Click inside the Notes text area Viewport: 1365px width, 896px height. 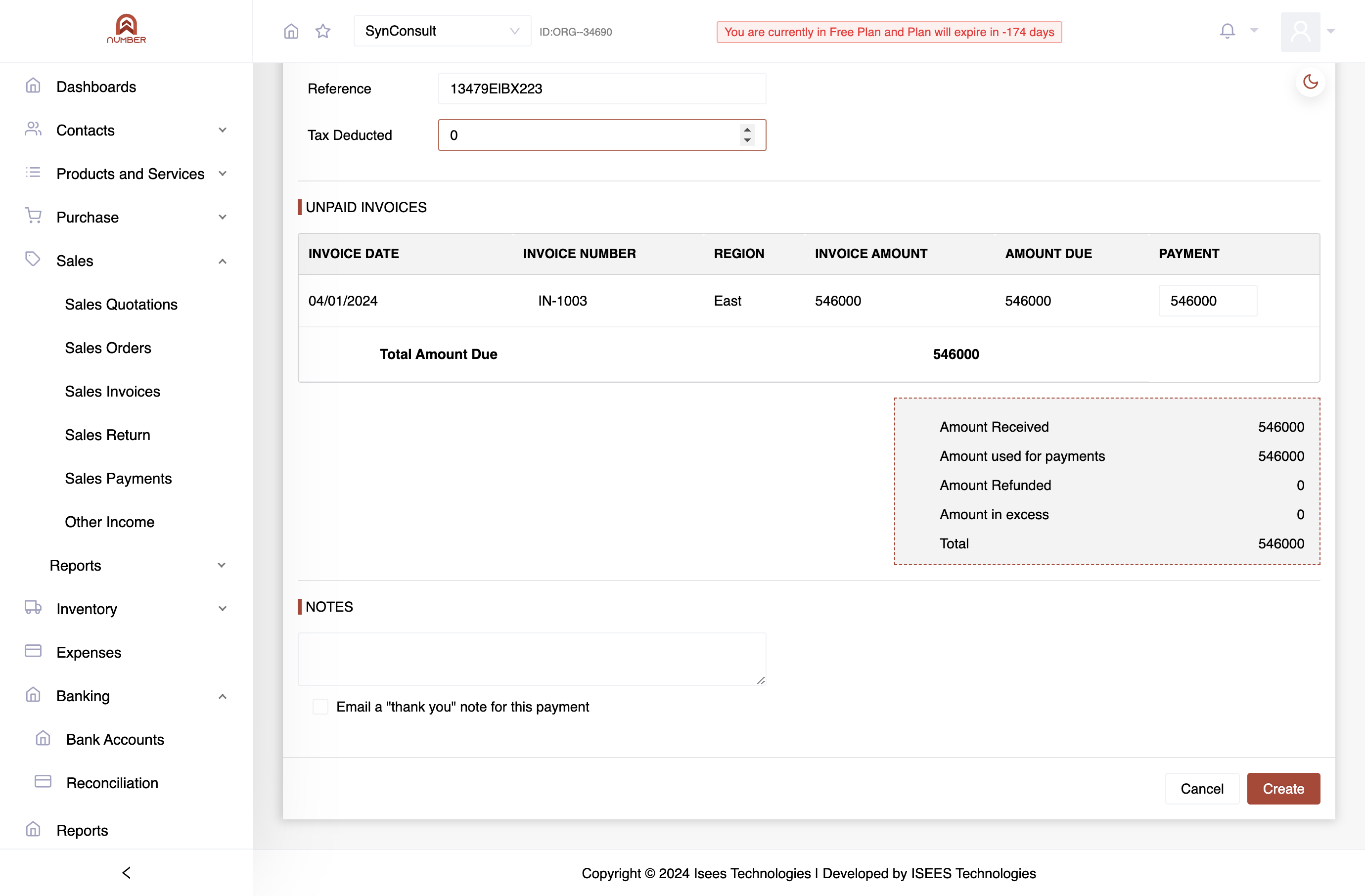[532, 659]
